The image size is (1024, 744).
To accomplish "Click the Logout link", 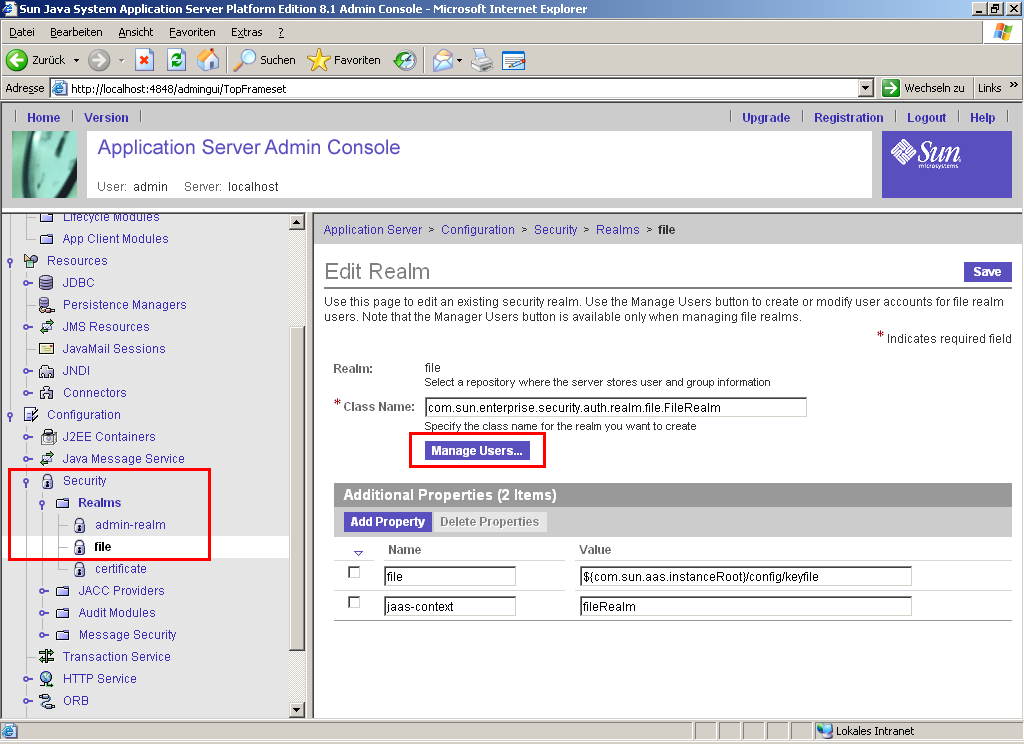I will point(926,118).
